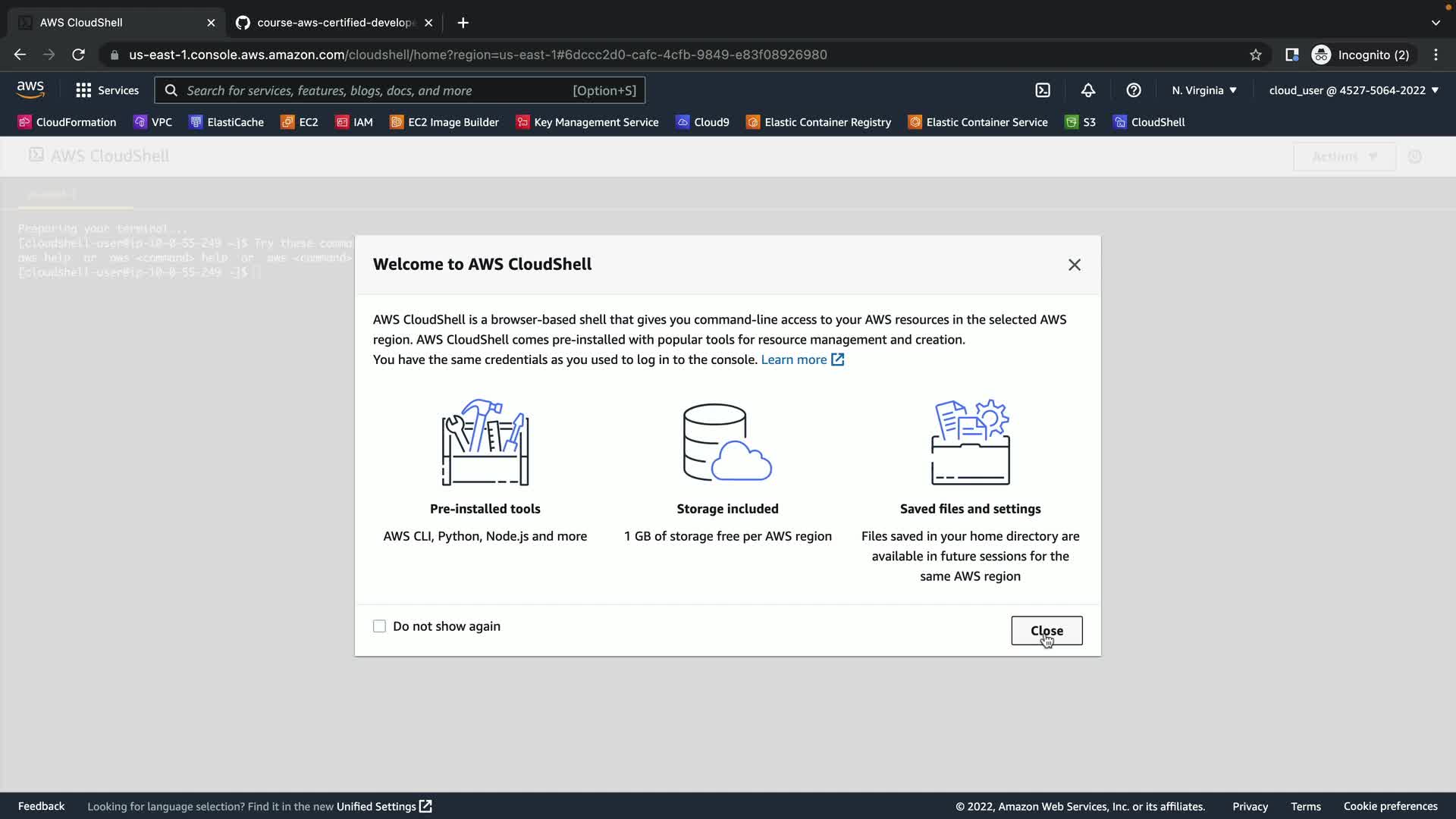This screenshot has height=819, width=1456.
Task: Open the Learn more link
Action: click(794, 359)
